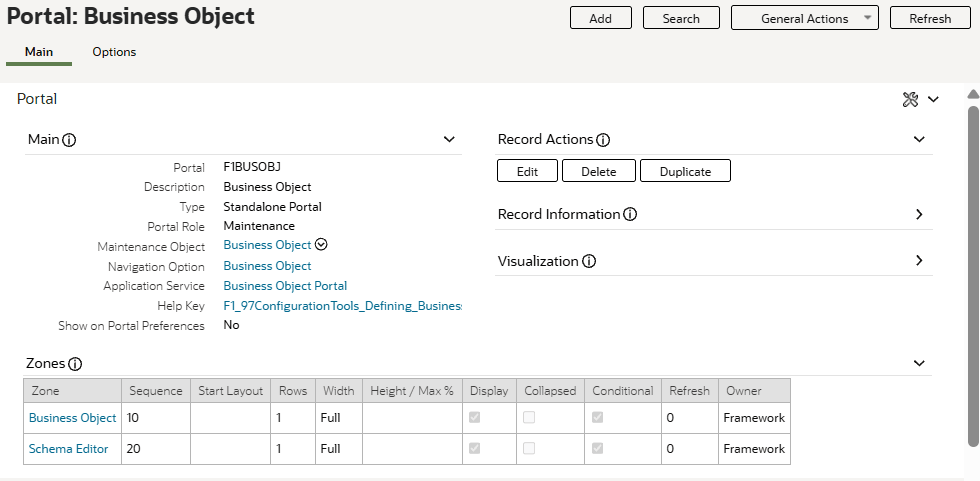Click the Refresh button
This screenshot has height=481, width=980.
[930, 18]
